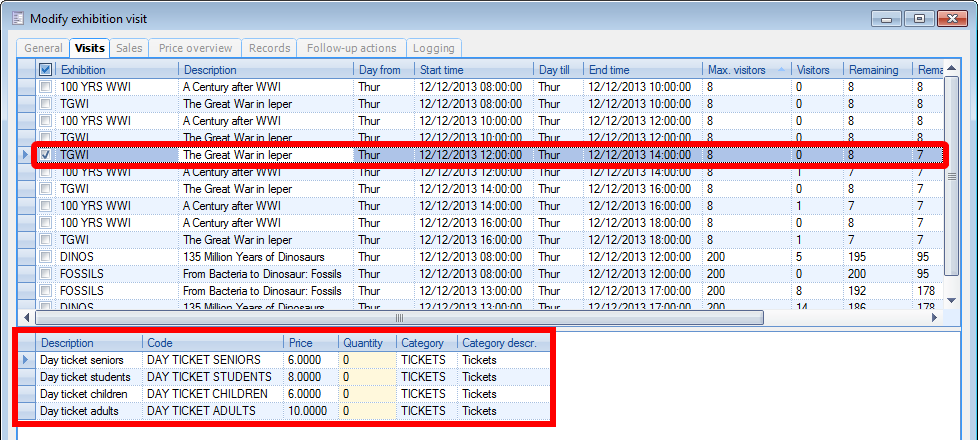Check the DINOS 08:00 exhibition row checkbox
This screenshot has height=440, width=978.
pos(46,257)
